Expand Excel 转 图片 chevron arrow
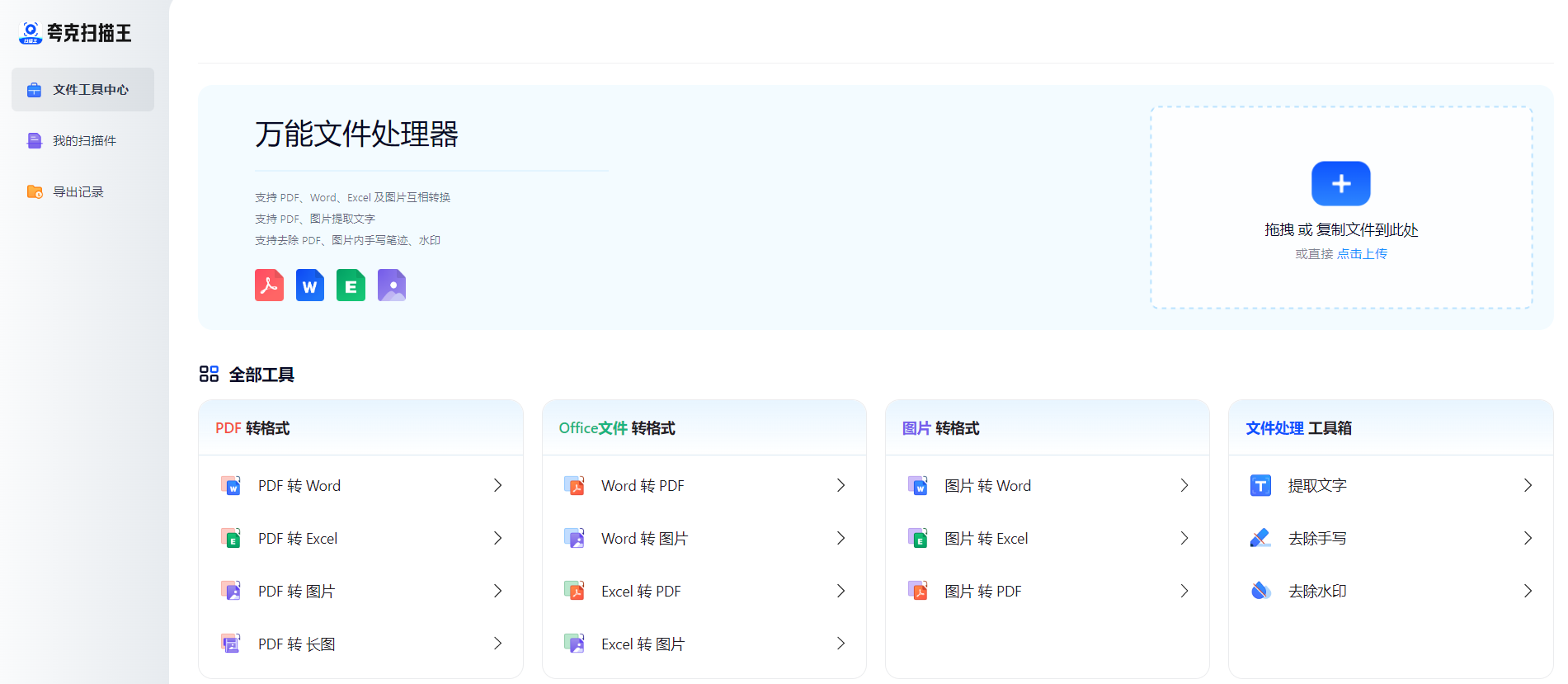Viewport: 1568px width, 684px height. pos(841,644)
